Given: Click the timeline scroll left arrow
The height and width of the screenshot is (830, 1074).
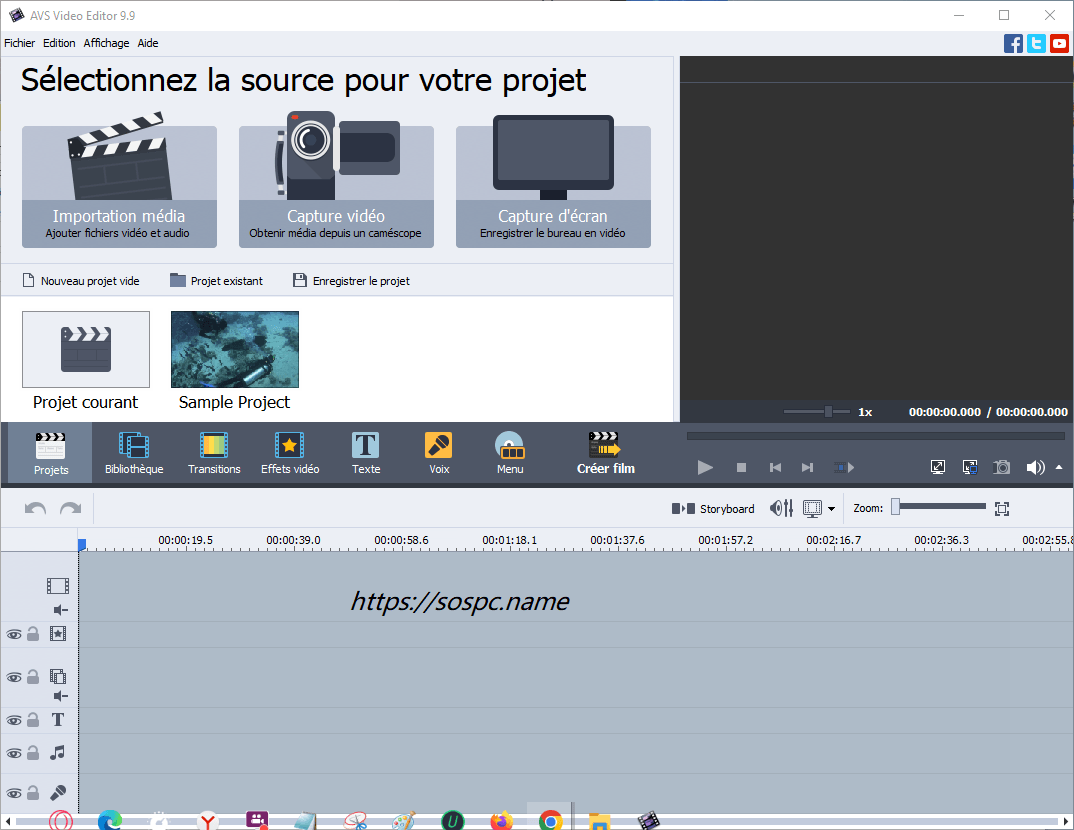Looking at the screenshot, I should tap(7, 820).
